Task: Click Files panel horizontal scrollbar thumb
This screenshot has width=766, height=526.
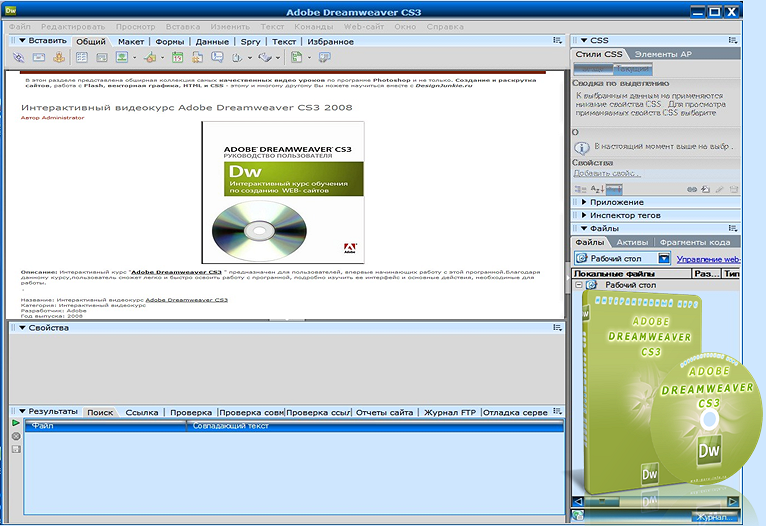Action: (x=602, y=502)
